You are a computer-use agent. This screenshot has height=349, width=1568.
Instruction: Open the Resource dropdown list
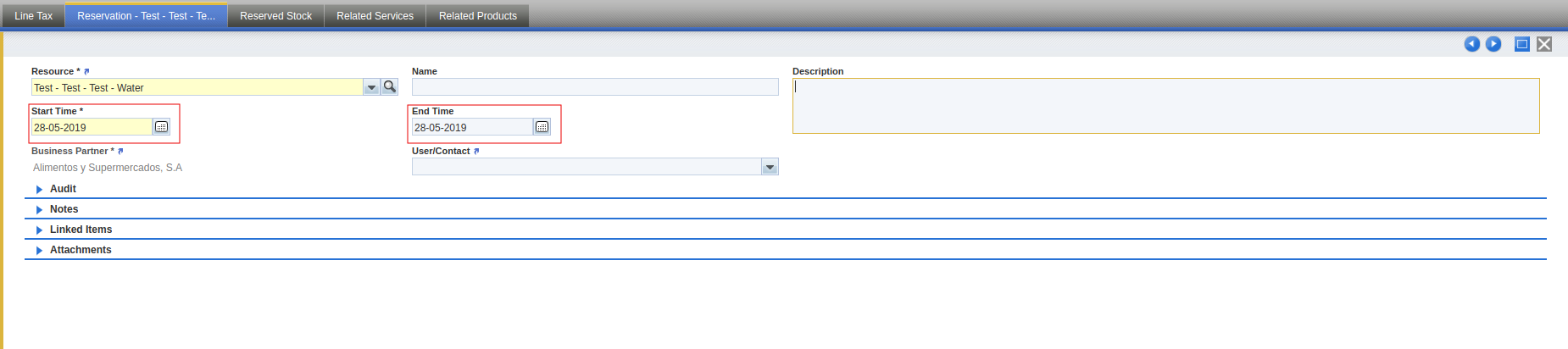[x=371, y=87]
